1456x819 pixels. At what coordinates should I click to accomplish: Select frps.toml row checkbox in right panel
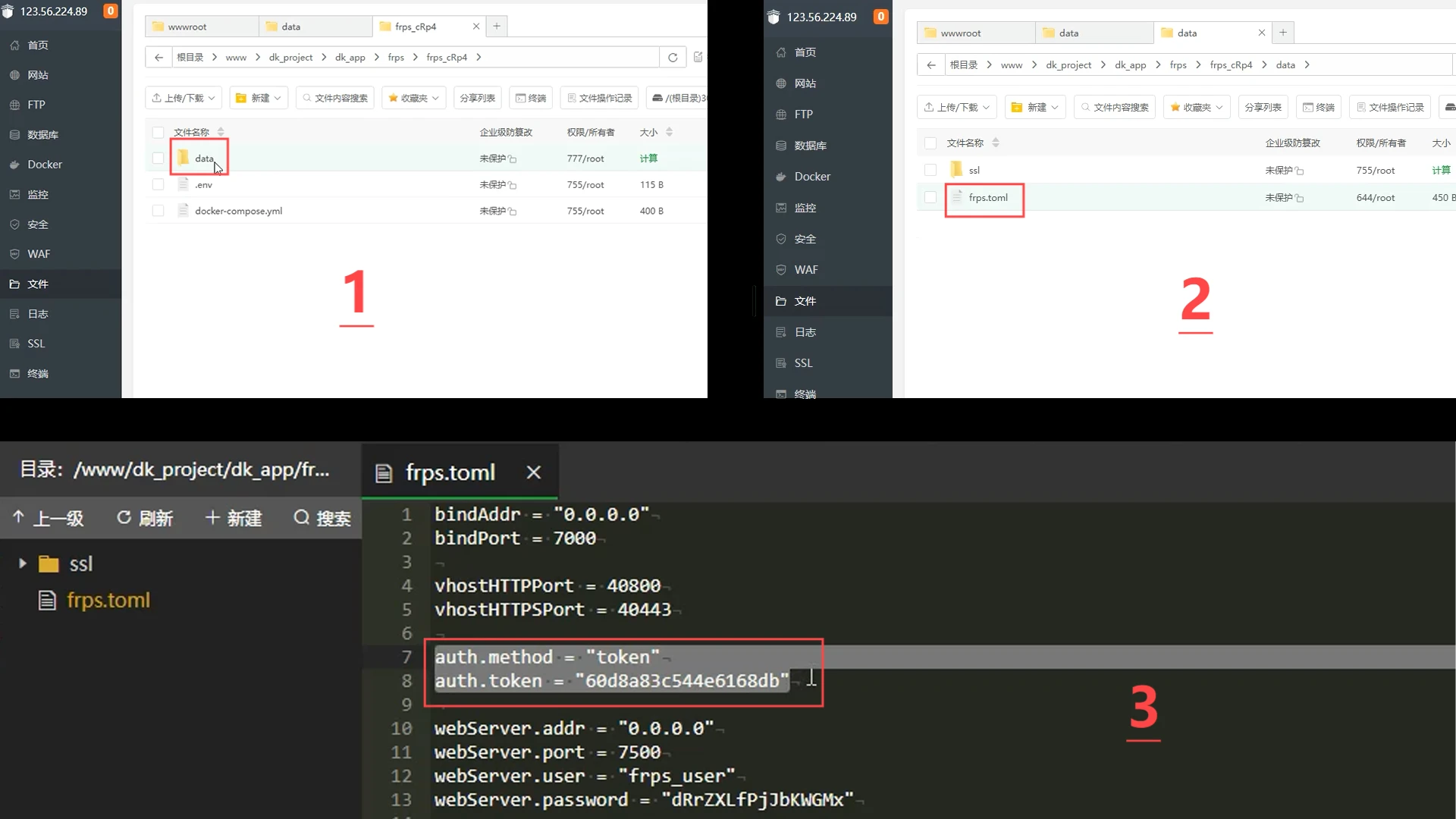pyautogui.click(x=930, y=198)
